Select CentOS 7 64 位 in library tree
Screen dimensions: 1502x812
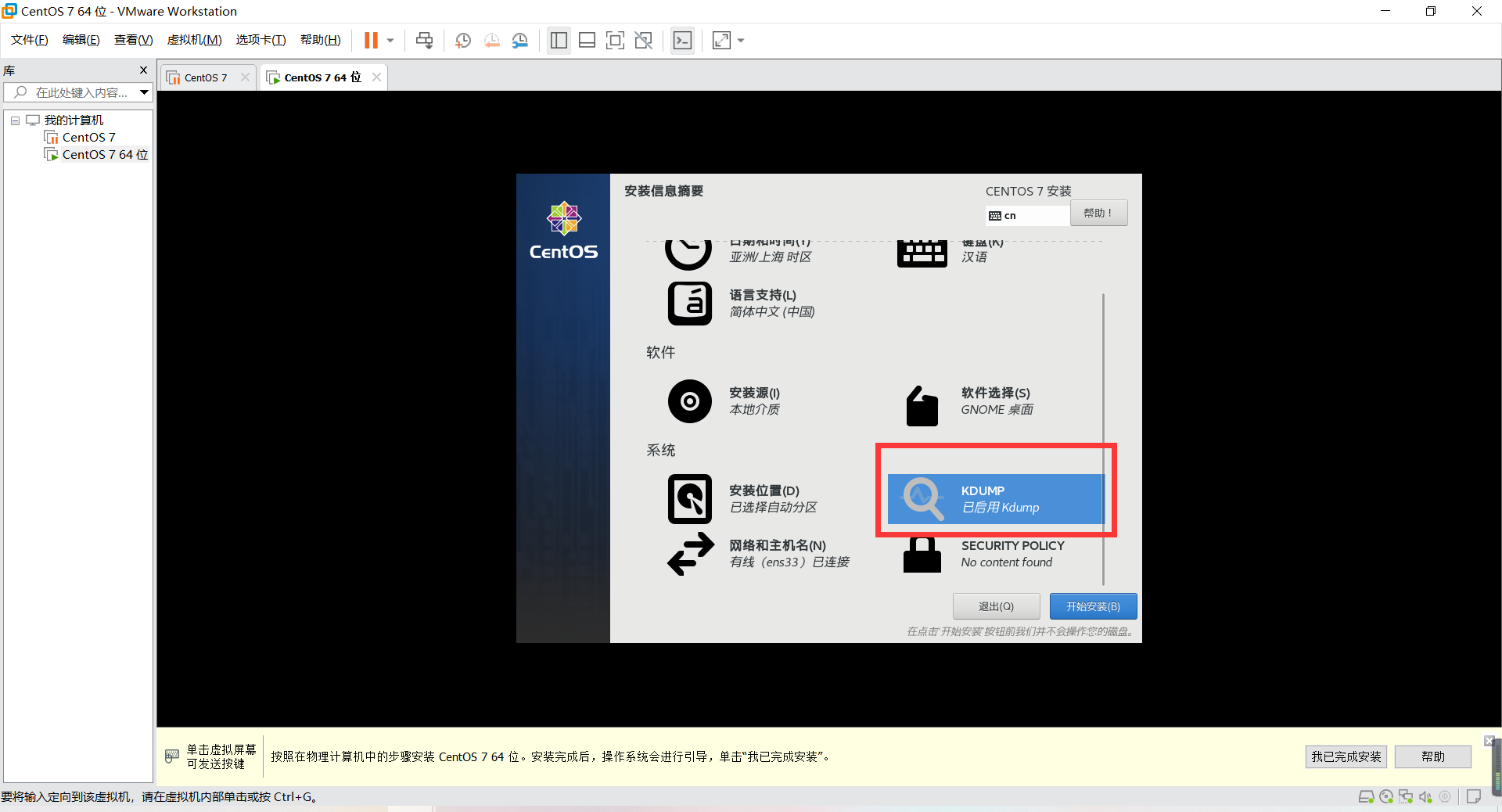click(105, 155)
